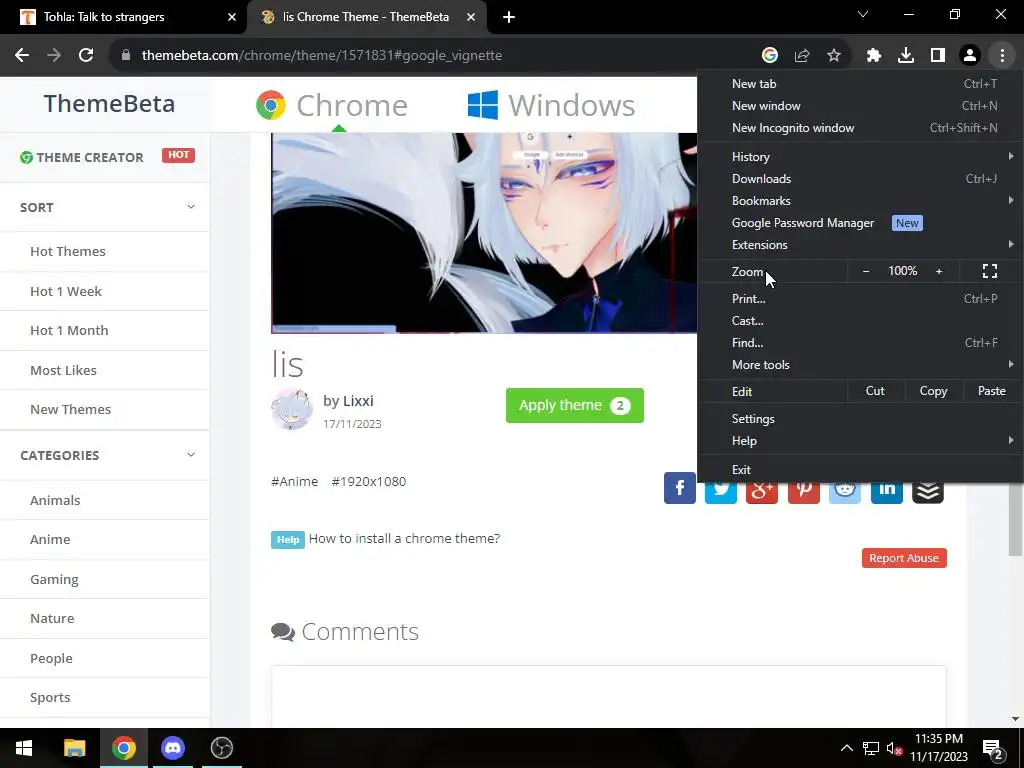This screenshot has height=768, width=1024.
Task: Click Exit in the Chrome menu
Action: [x=861, y=470]
